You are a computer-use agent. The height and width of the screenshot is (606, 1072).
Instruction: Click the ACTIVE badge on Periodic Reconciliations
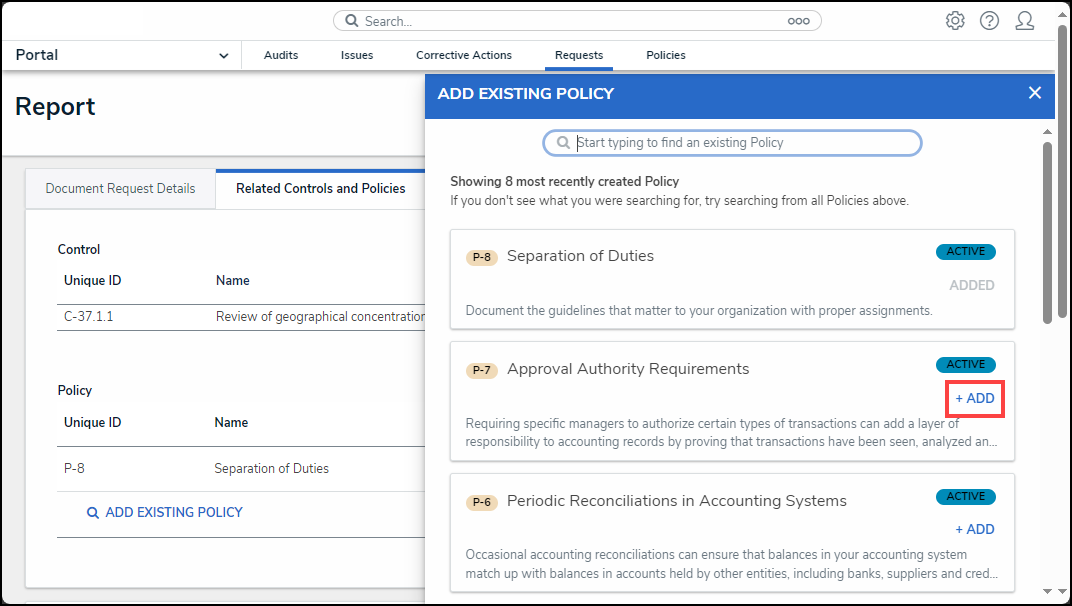coord(965,496)
